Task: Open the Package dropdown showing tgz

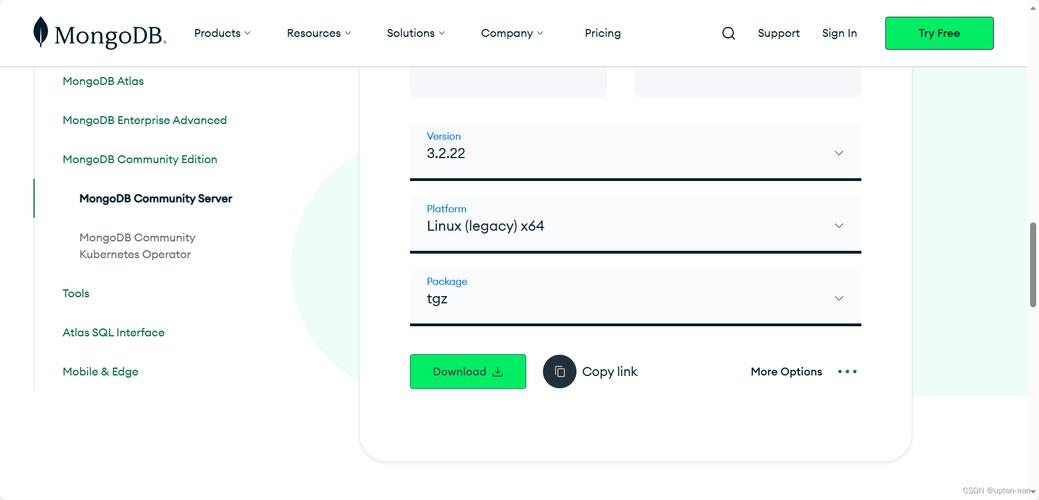Action: 635,298
